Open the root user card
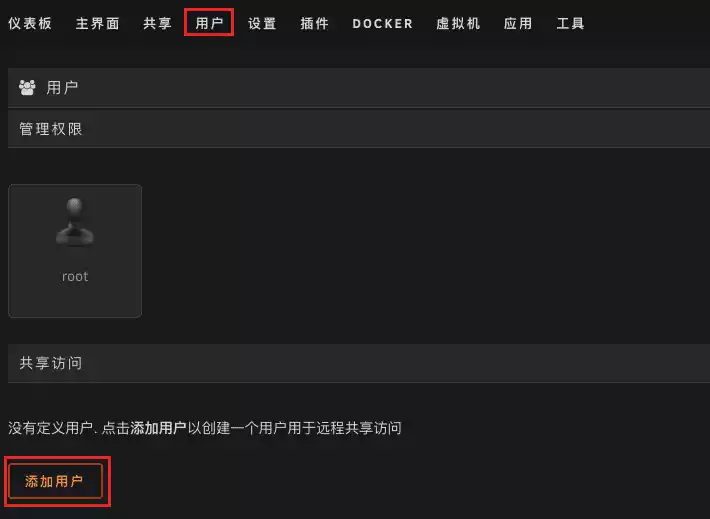This screenshot has height=519, width=710. (75, 251)
